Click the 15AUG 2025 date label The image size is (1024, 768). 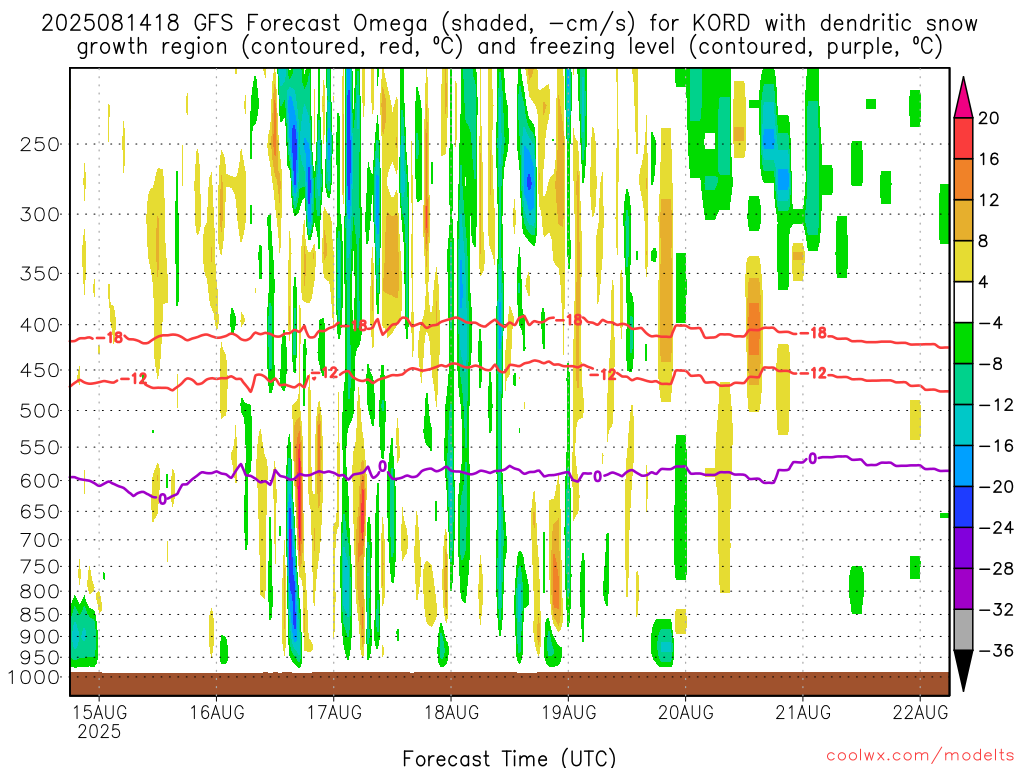(99, 721)
